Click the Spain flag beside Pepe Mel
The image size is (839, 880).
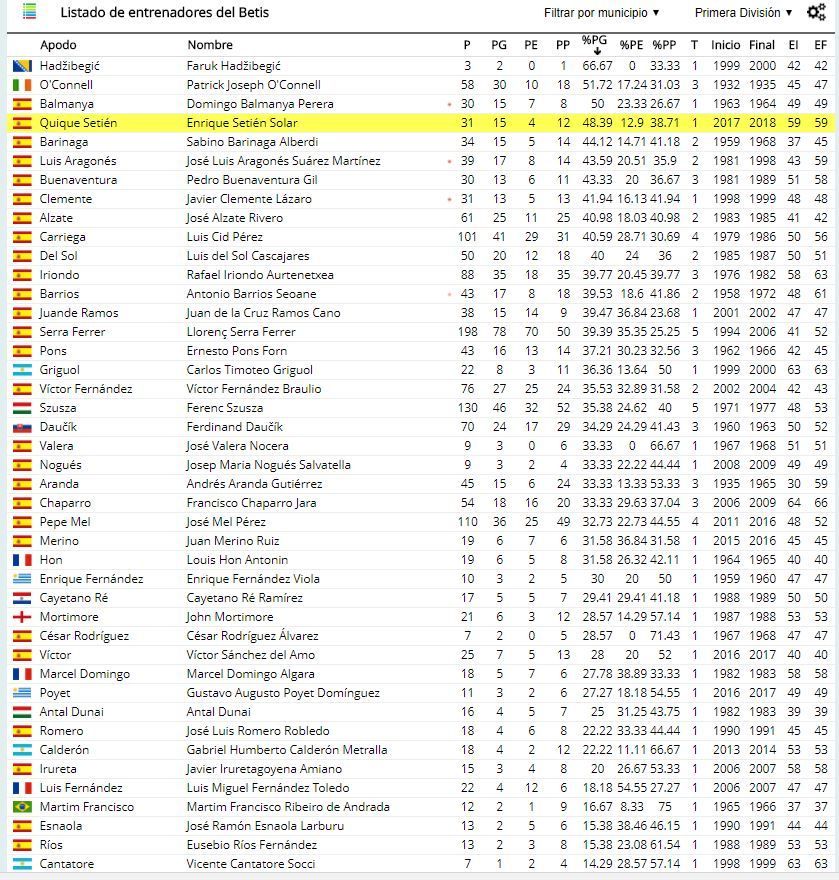pyautogui.click(x=22, y=522)
